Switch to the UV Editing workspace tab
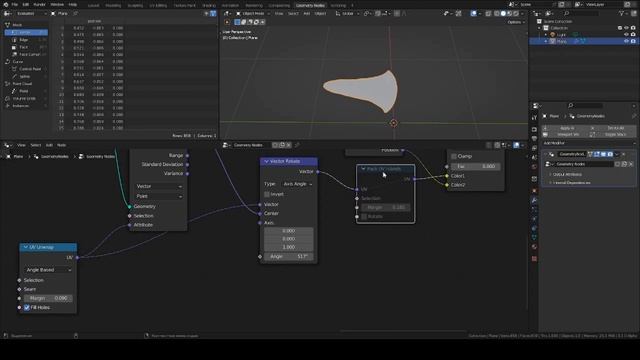Screen dimensions: 640x360 point(158,6)
